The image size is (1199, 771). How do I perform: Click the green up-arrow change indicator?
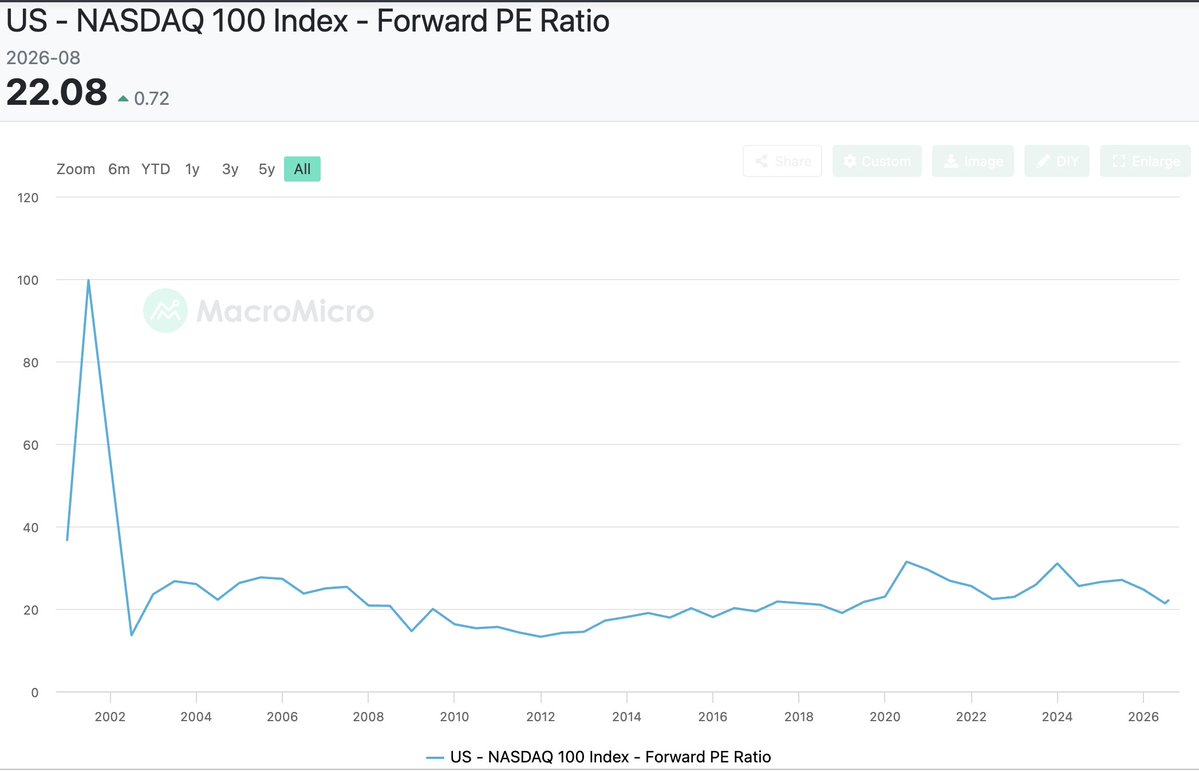[123, 99]
